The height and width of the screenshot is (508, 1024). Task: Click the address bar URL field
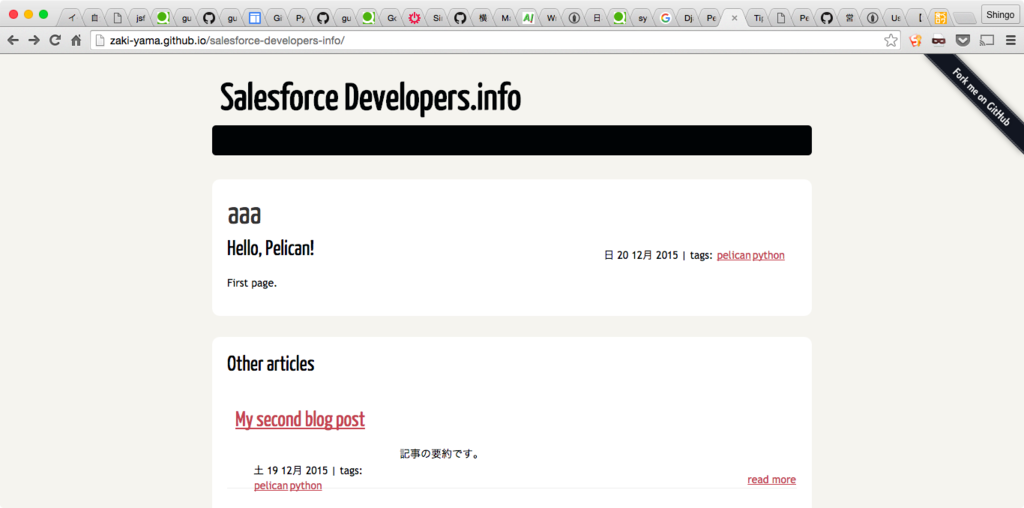point(496,40)
